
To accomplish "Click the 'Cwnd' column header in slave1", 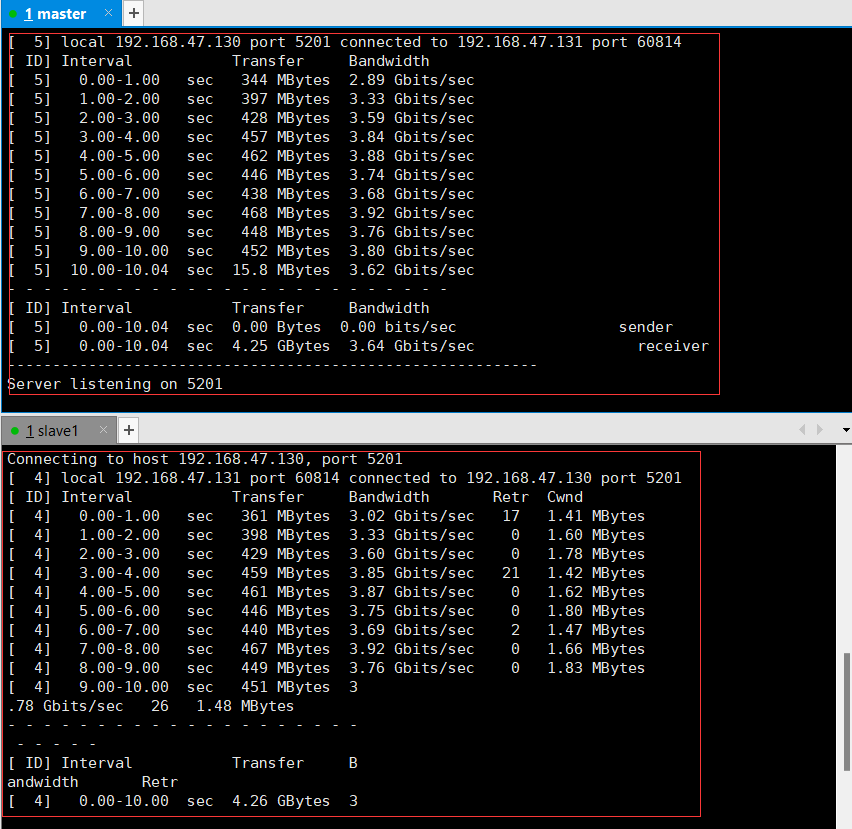I will click(x=565, y=497).
